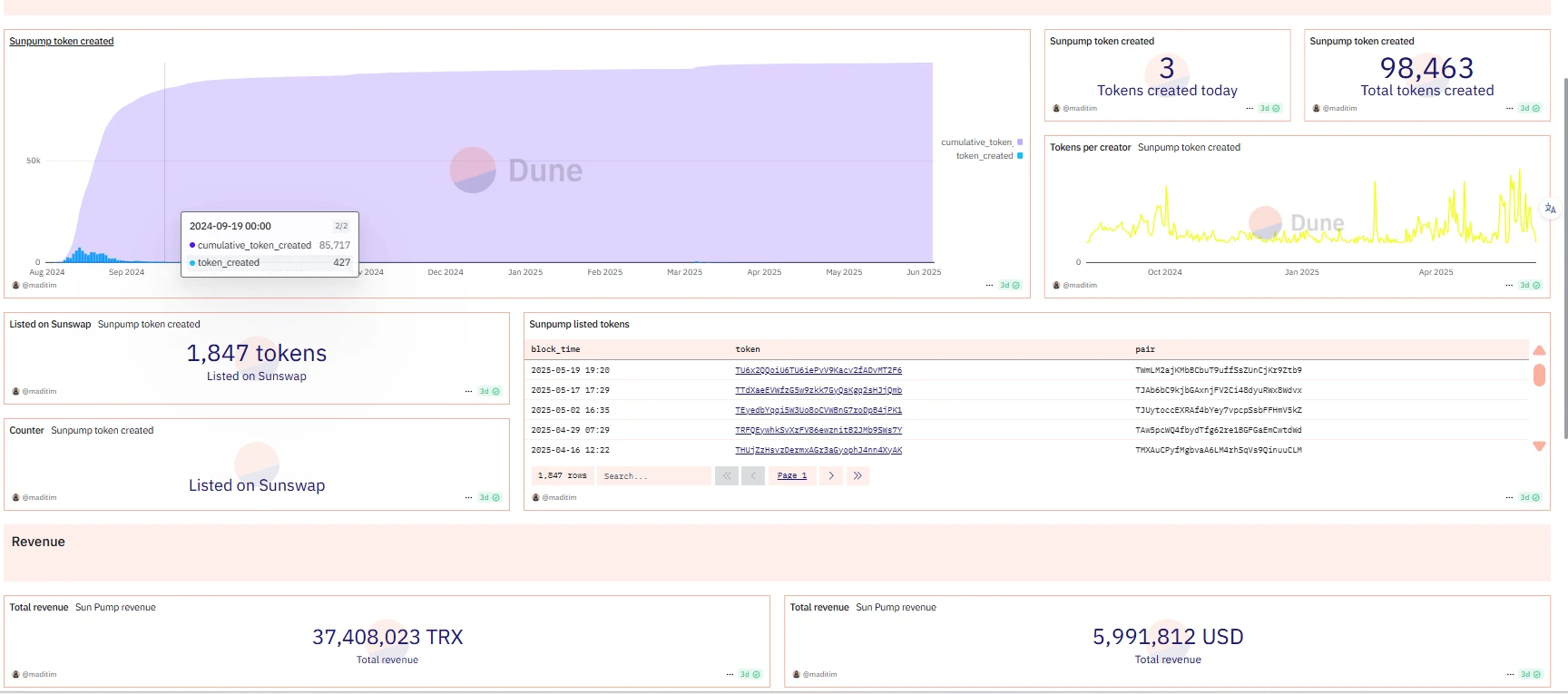Open the three-dot menu on Tokens per creator
This screenshot has width=1568, height=694.
(x=1510, y=285)
